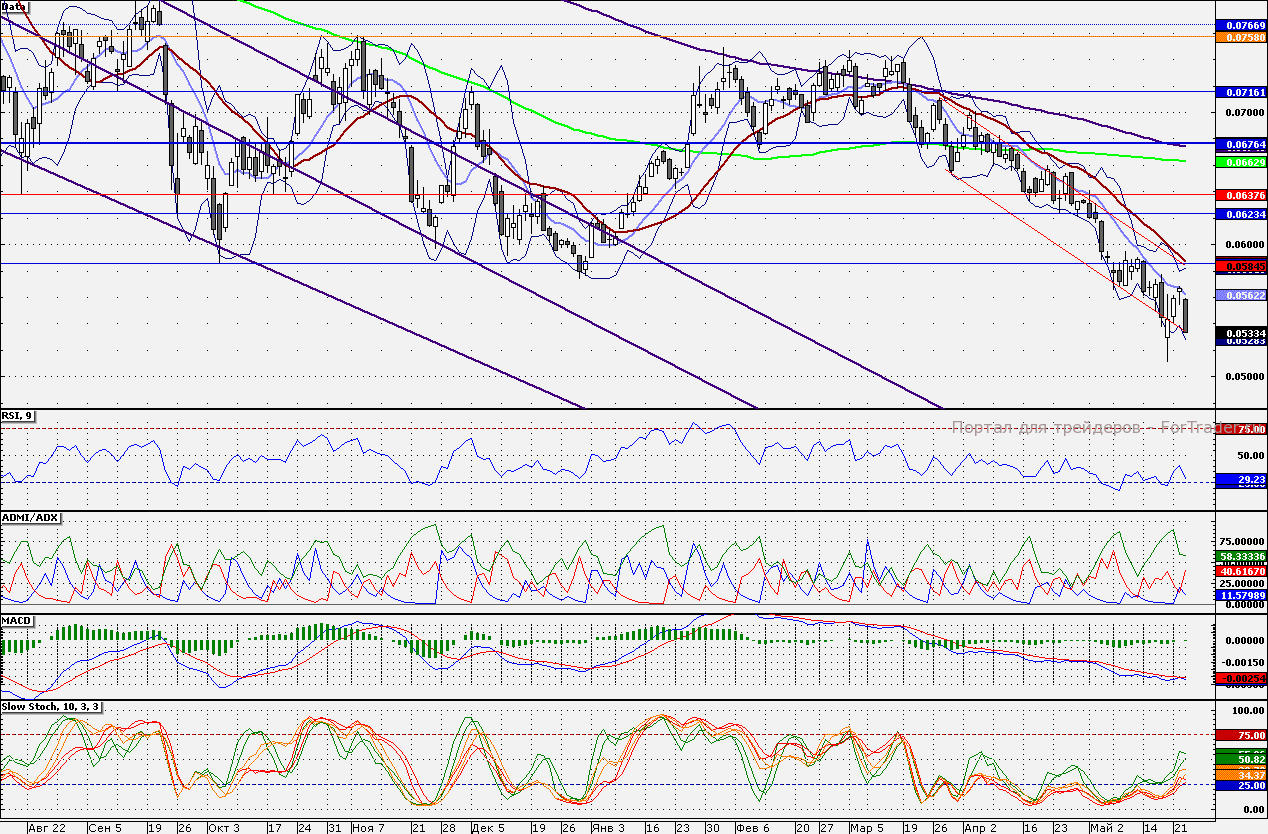This screenshot has width=1268, height=834.
Task: Click the blue 0.06764 horizontal level tag
Action: coord(1240,145)
